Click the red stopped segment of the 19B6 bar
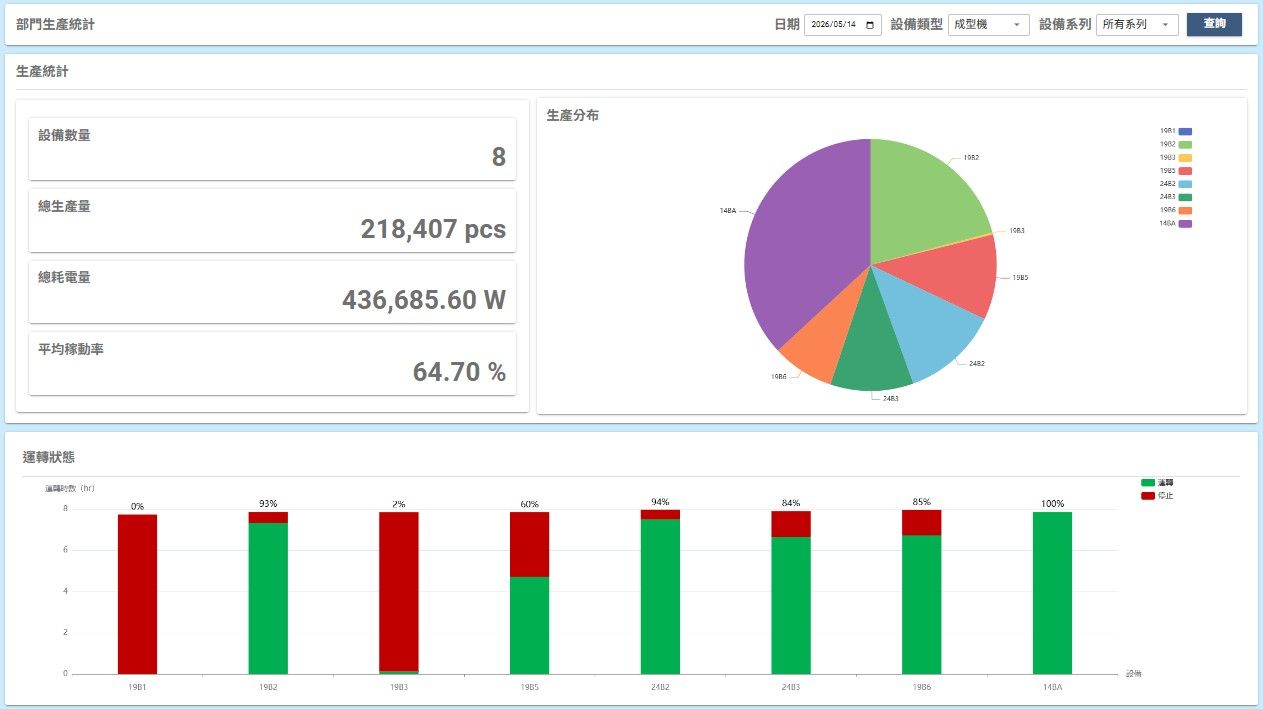The height and width of the screenshot is (709, 1263). click(921, 523)
